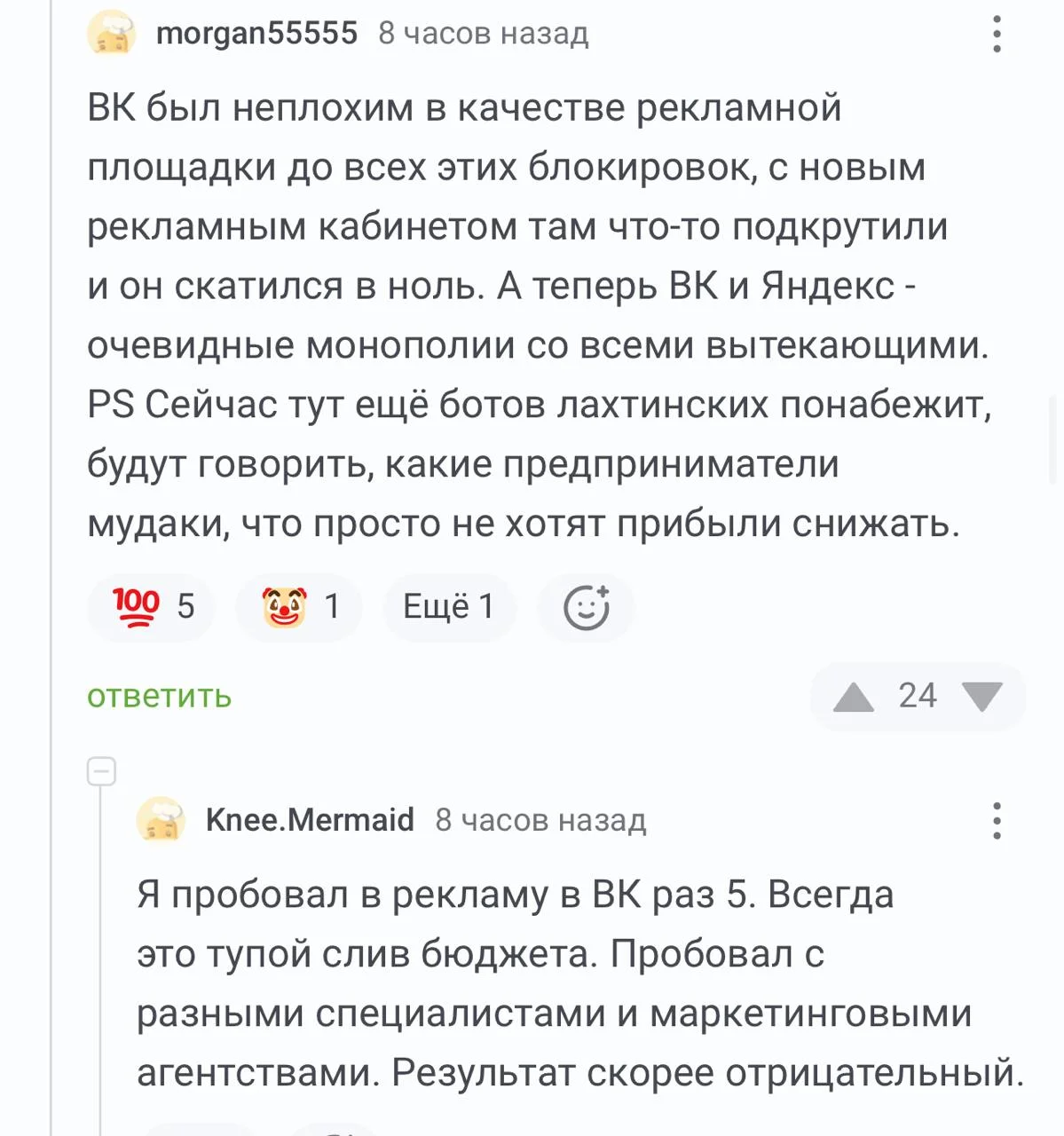
Task: Click the add-reaction smiley icon
Action: pos(585,607)
